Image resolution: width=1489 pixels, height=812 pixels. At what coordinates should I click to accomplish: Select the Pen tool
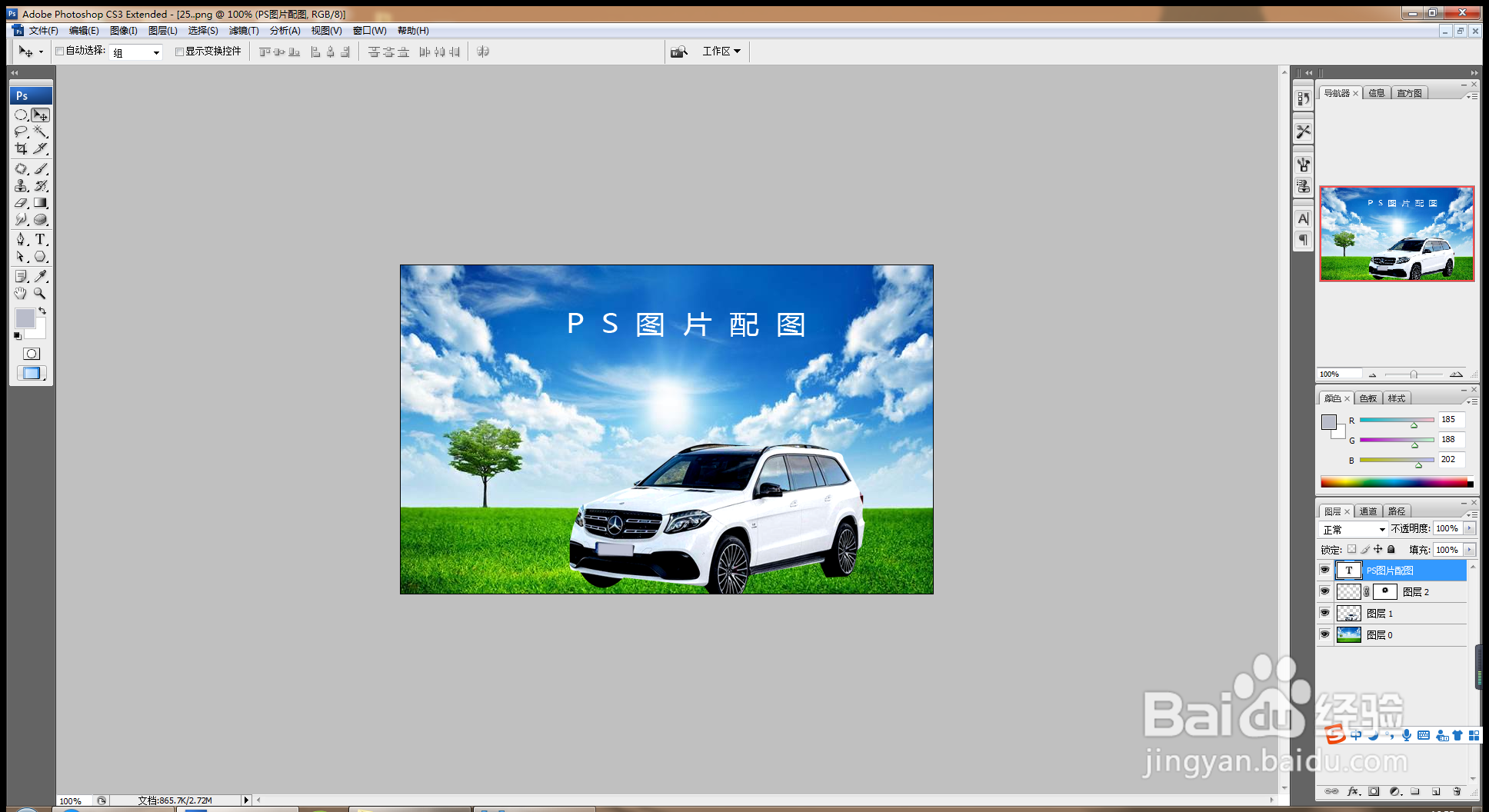coord(21,239)
